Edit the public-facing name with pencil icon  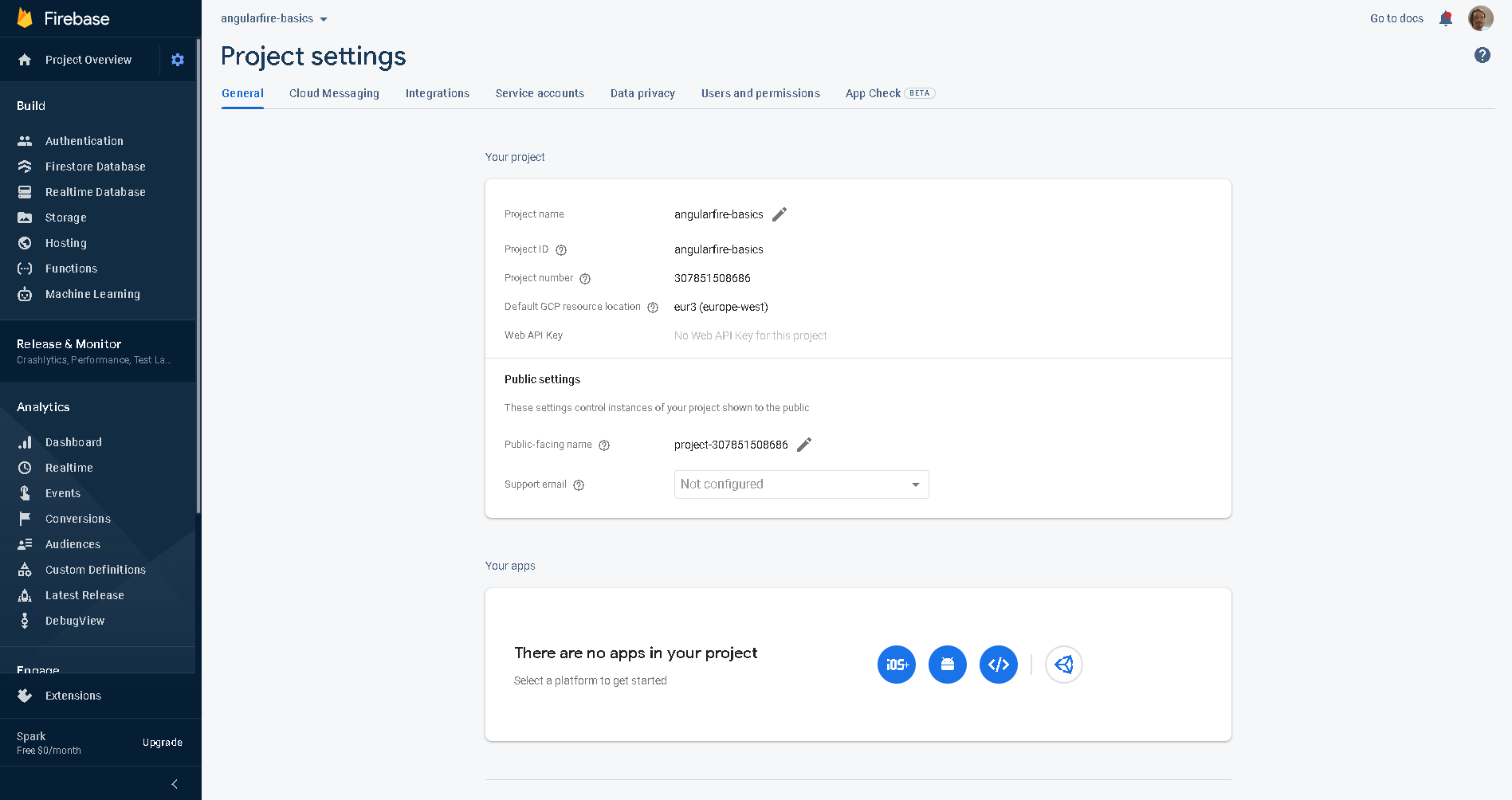pyautogui.click(x=804, y=445)
